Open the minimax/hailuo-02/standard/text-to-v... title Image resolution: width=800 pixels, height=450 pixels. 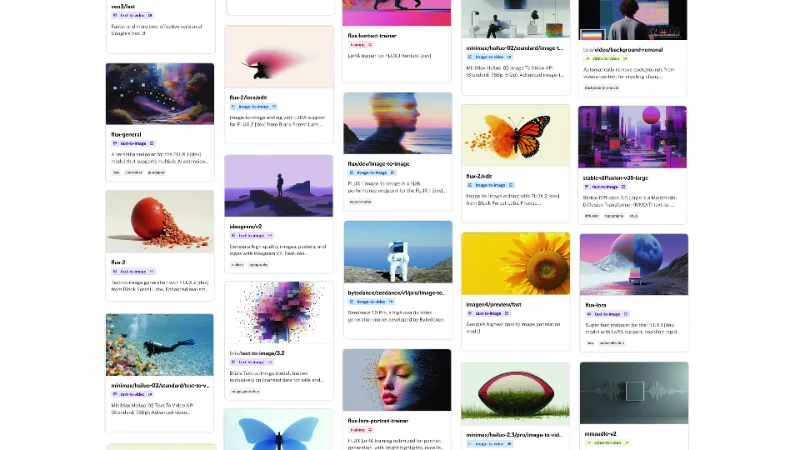click(x=160, y=386)
